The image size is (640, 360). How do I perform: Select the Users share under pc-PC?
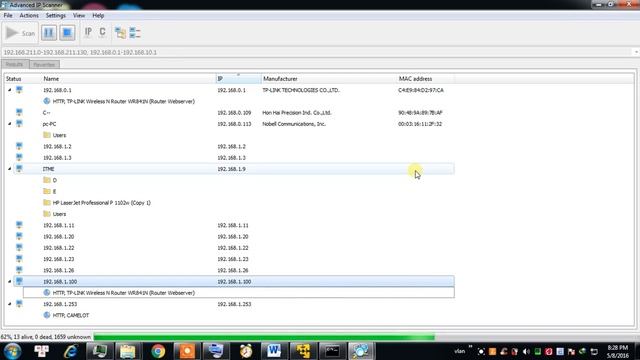click(x=59, y=135)
